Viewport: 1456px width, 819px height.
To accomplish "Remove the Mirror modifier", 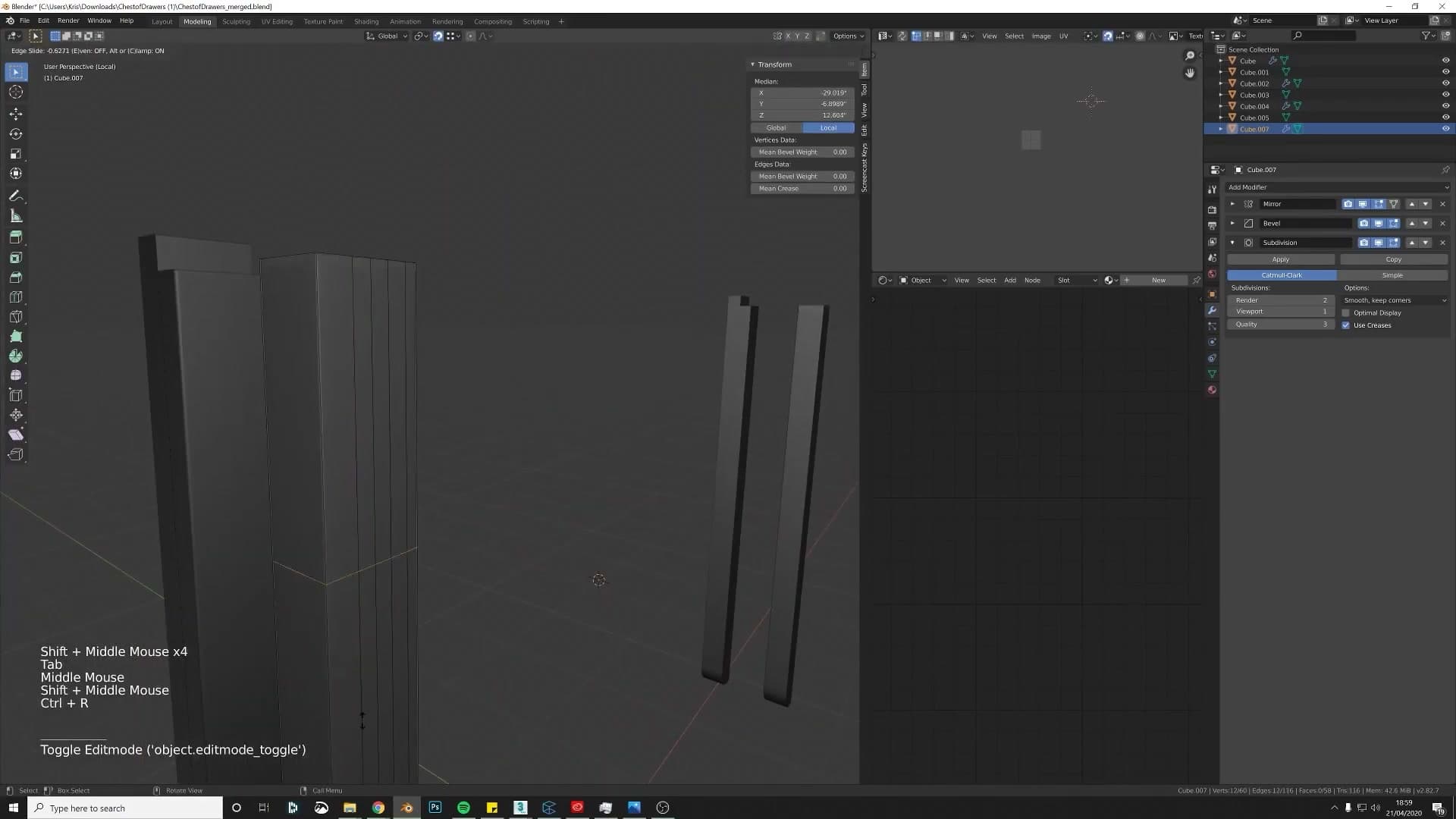I will tap(1442, 204).
